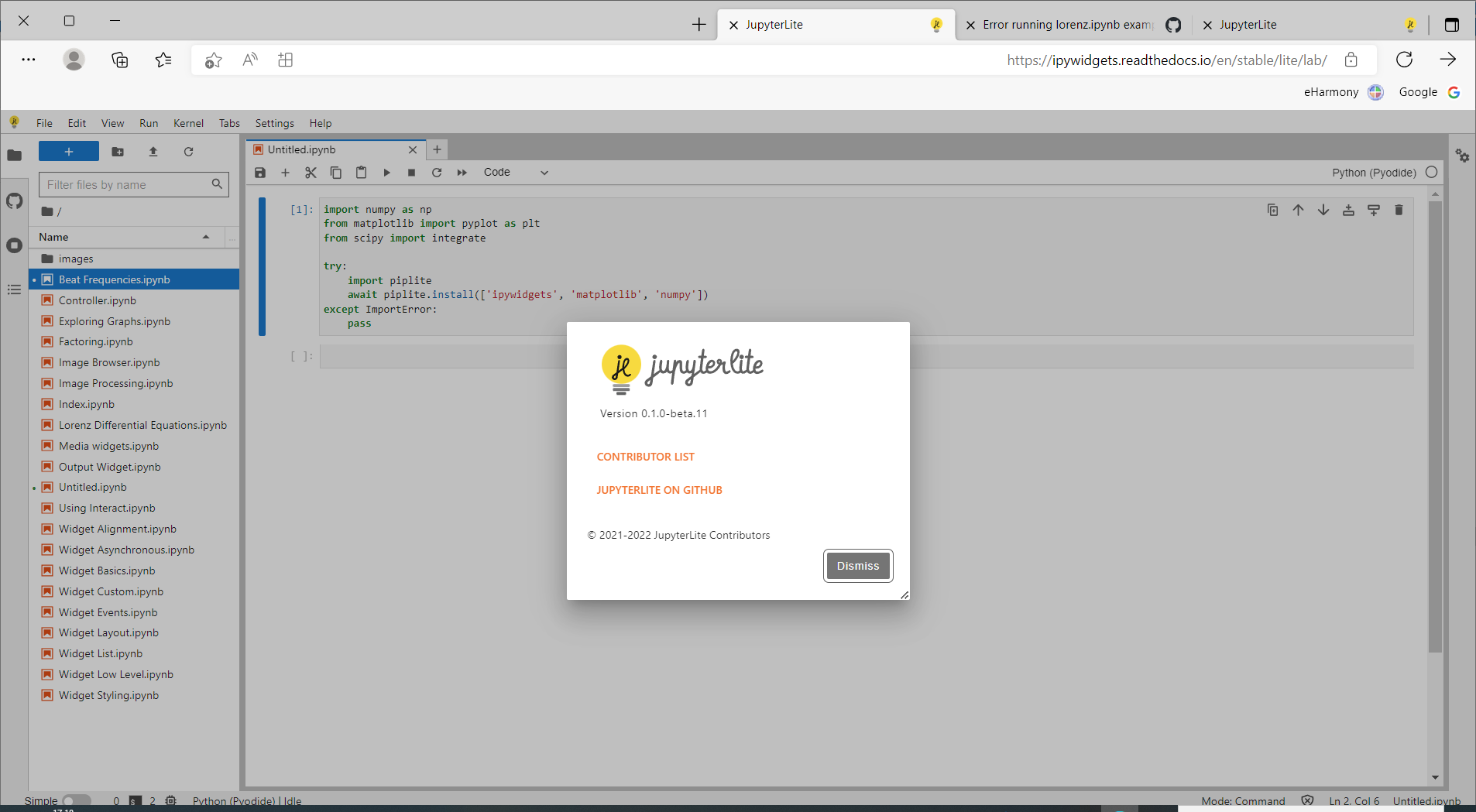The image size is (1476, 812).
Task: Refresh the file list
Action: click(x=188, y=152)
